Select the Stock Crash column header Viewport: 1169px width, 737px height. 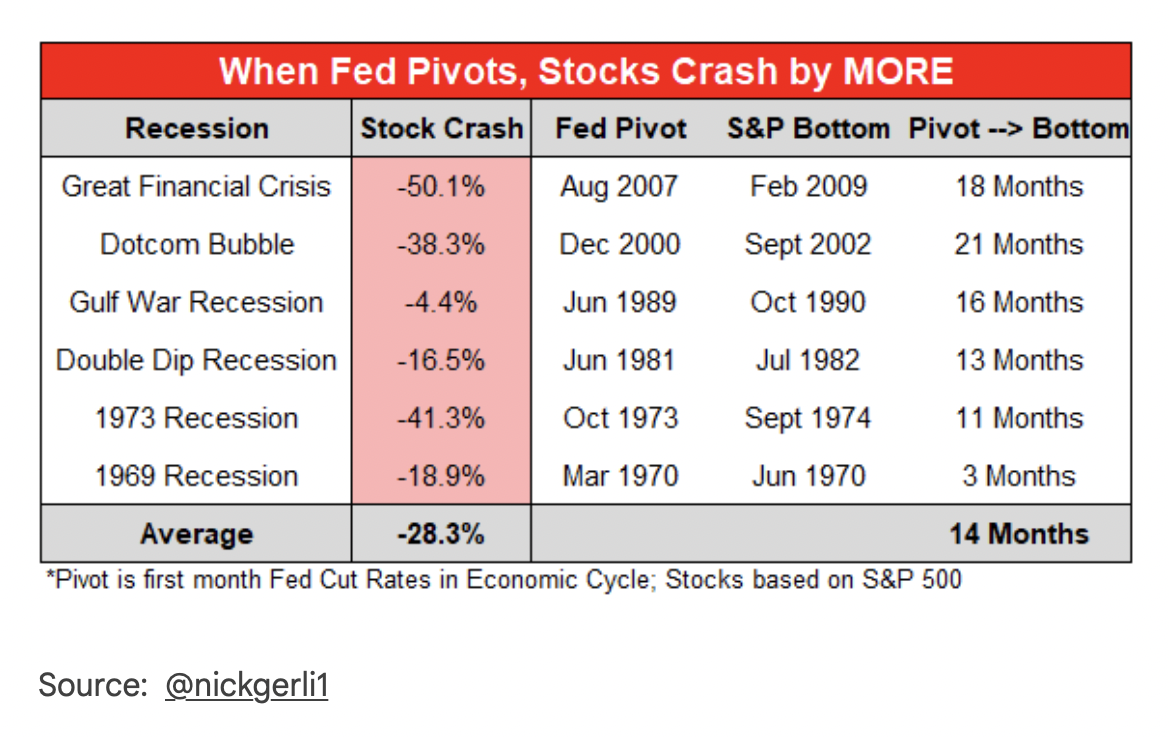pos(441,129)
